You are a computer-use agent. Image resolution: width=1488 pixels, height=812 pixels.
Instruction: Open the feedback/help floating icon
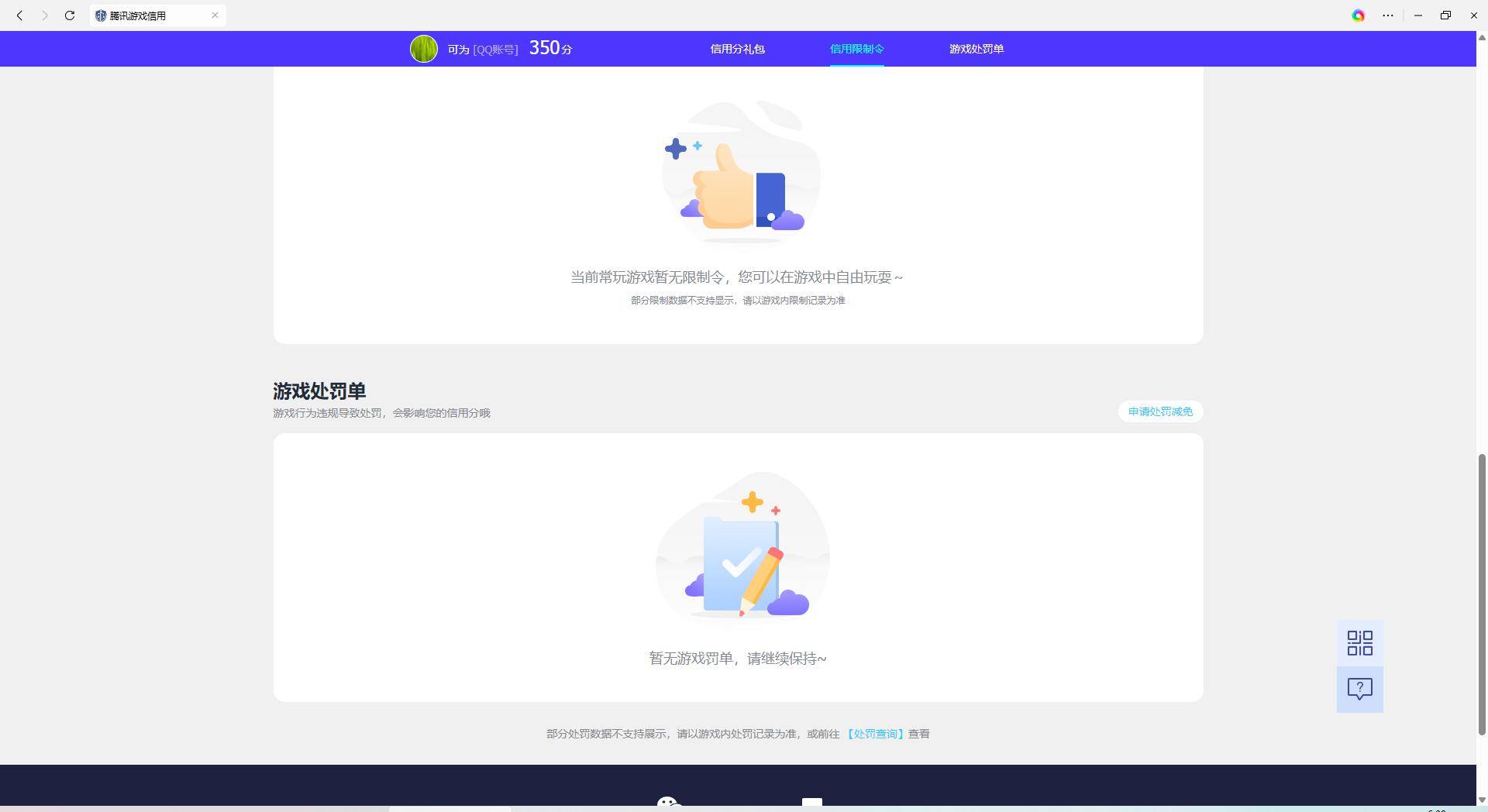pos(1359,688)
